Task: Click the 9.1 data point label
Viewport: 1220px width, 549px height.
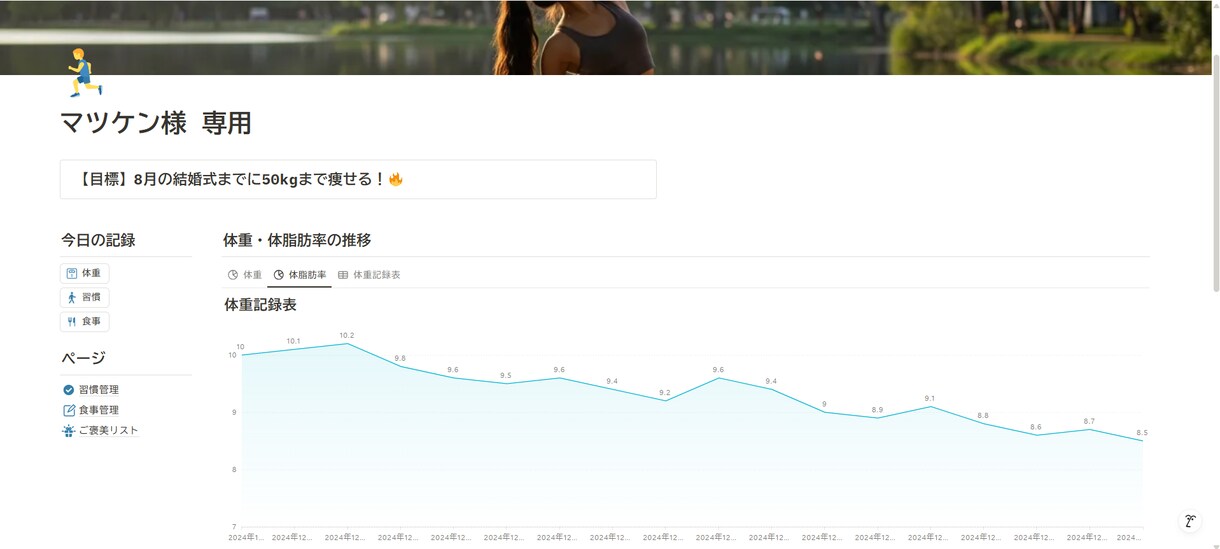Action: point(930,398)
